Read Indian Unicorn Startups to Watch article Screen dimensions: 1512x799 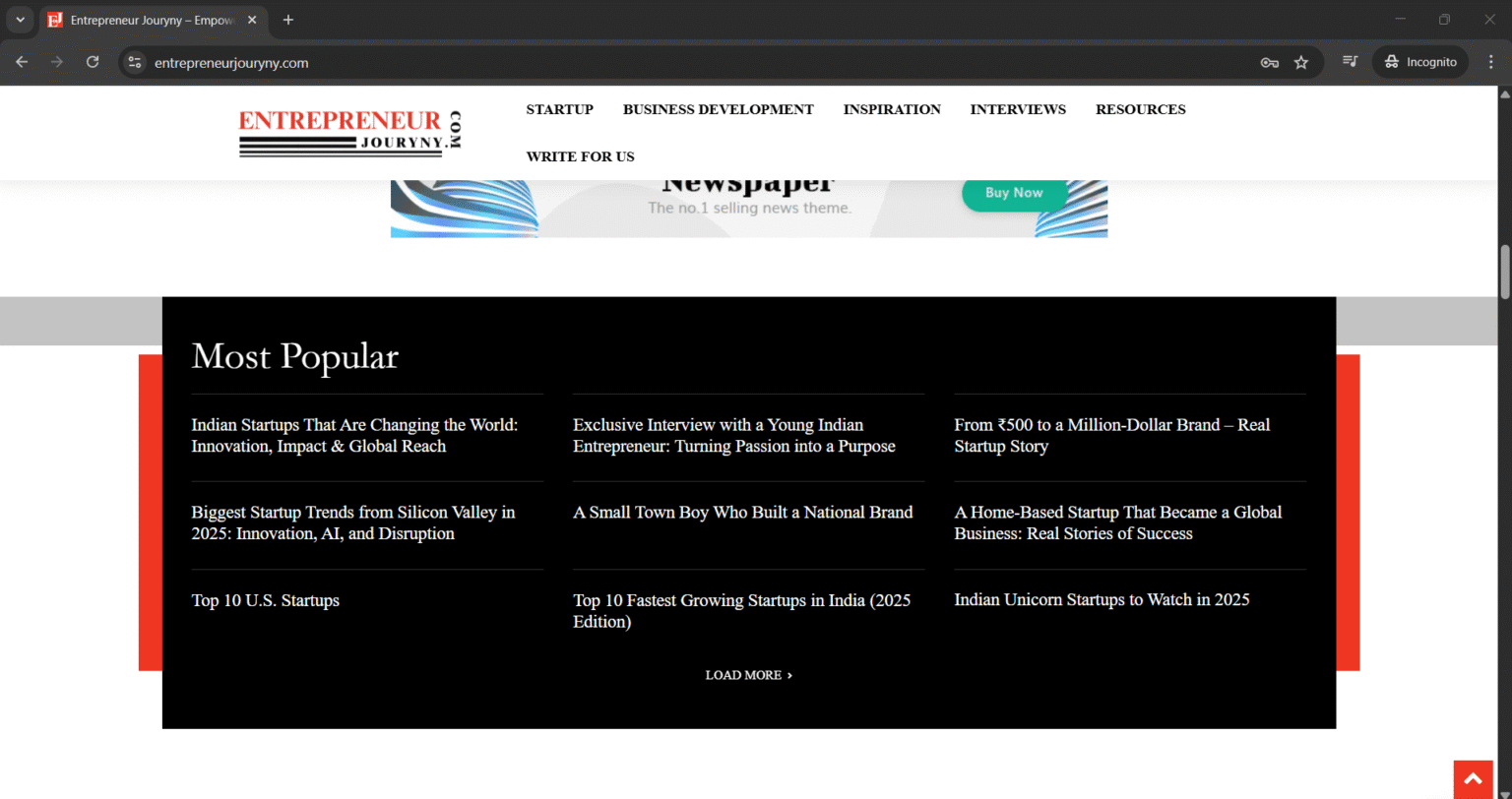[x=1102, y=599]
